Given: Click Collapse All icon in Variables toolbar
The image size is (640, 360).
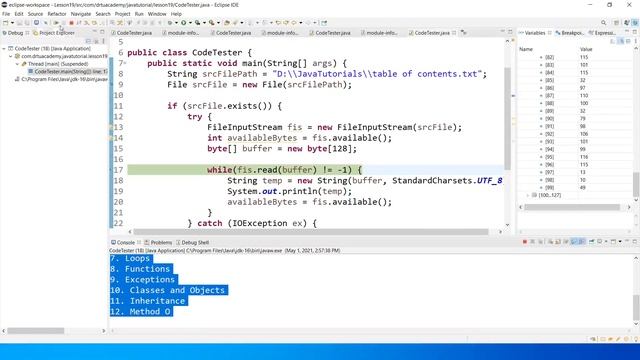Looking at the screenshot, I should (x=629, y=41).
